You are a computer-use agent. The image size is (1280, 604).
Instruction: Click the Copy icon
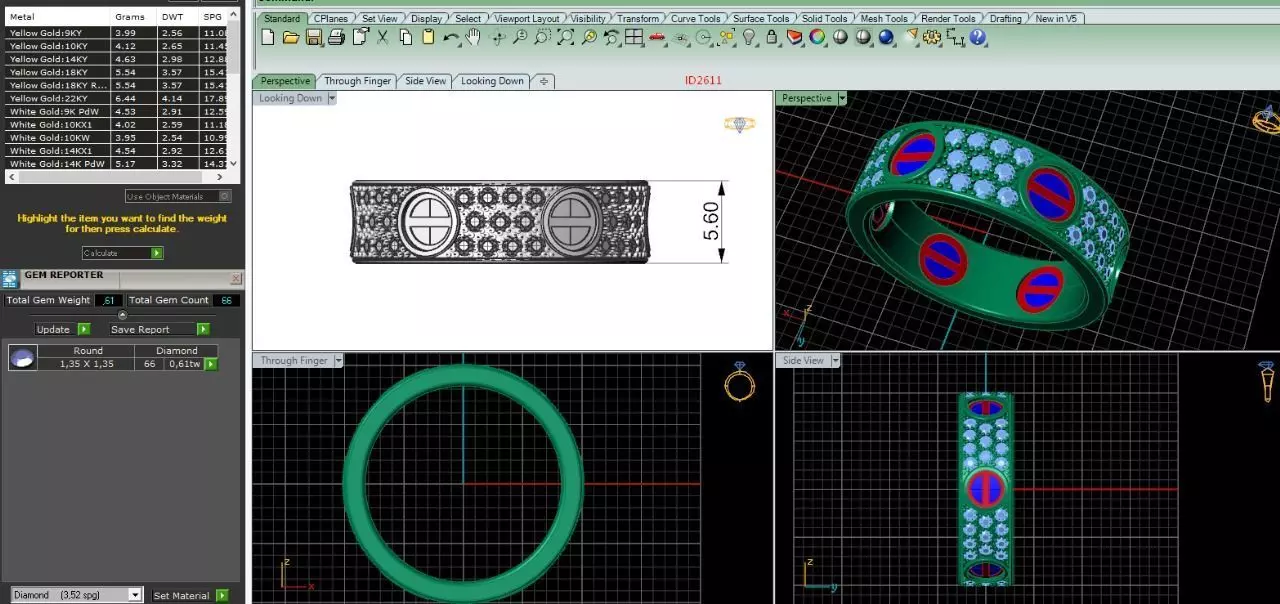tap(406, 37)
